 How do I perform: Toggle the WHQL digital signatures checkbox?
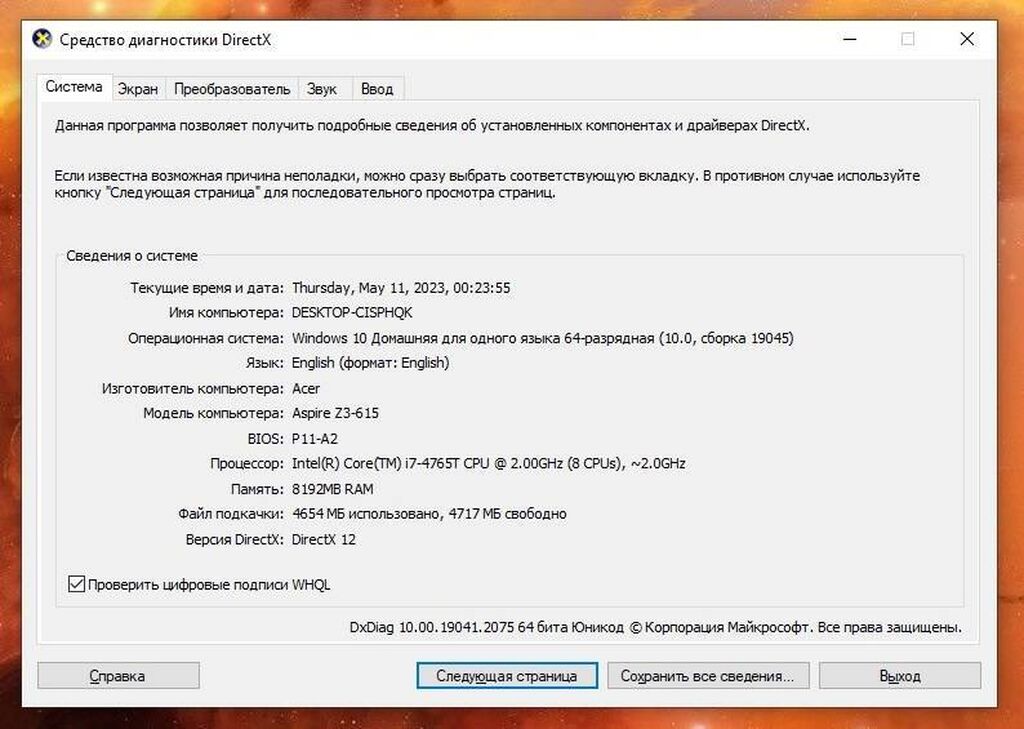click(x=77, y=584)
